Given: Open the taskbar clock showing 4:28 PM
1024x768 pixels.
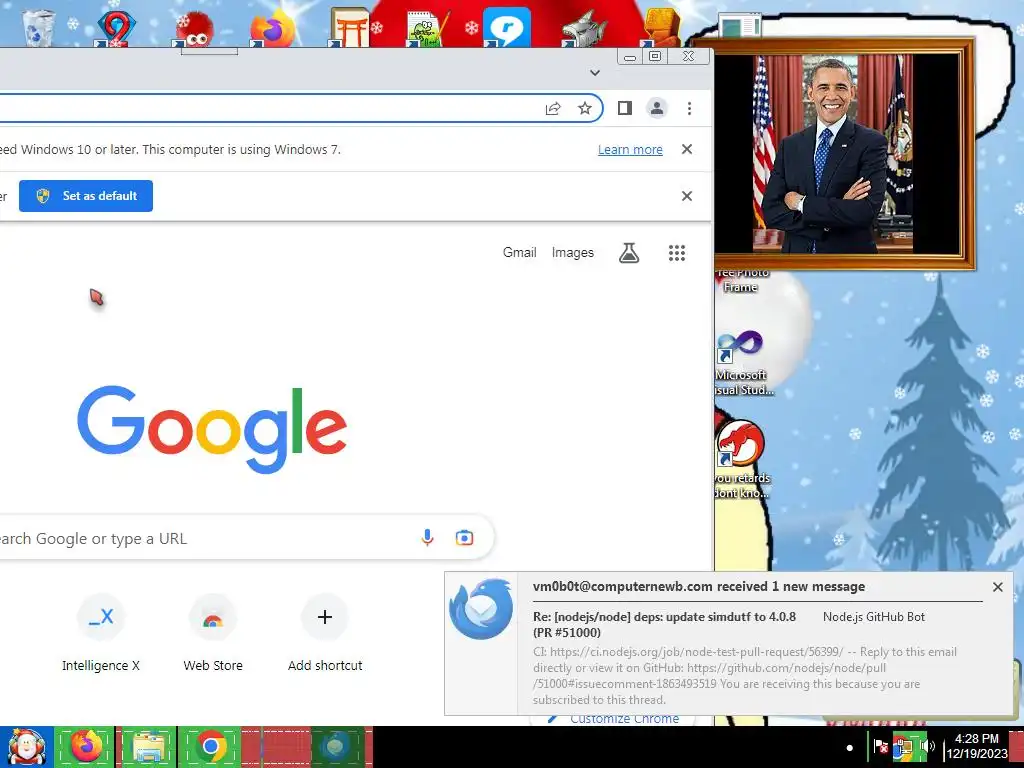Looking at the screenshot, I should pyautogui.click(x=977, y=746).
